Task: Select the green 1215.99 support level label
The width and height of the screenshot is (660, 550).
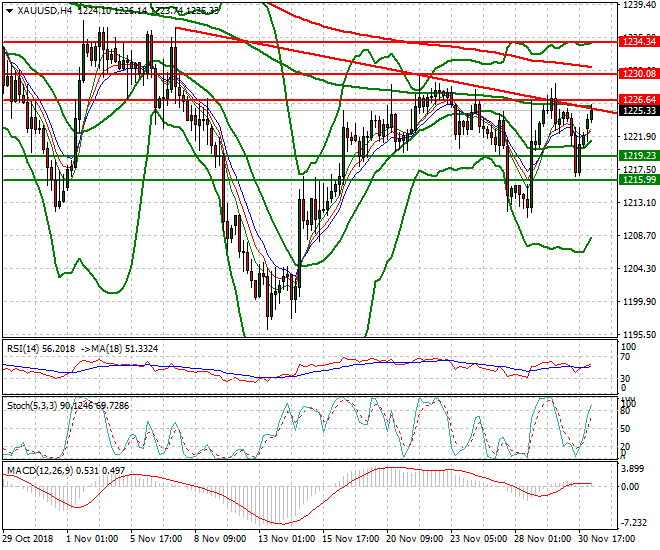Action: [x=639, y=180]
